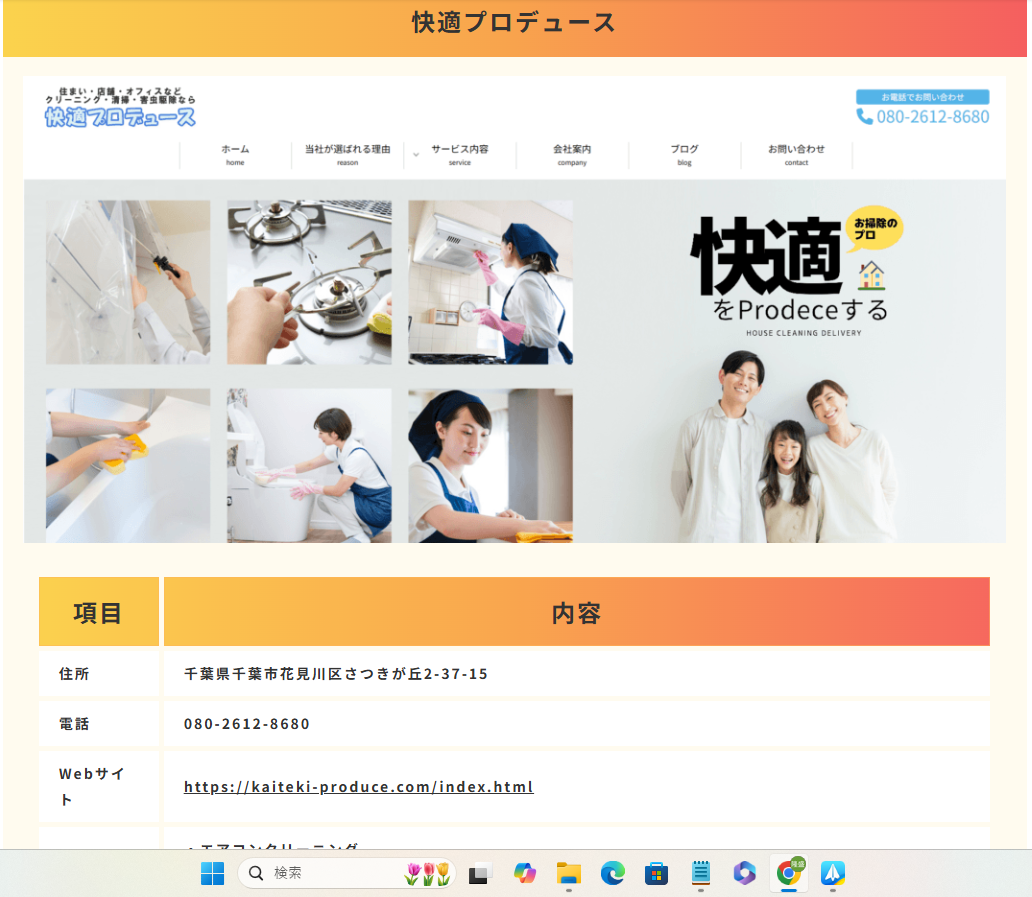The width and height of the screenshot is (1032, 897).
Task: Select the ブログ navigation item
Action: [684, 152]
